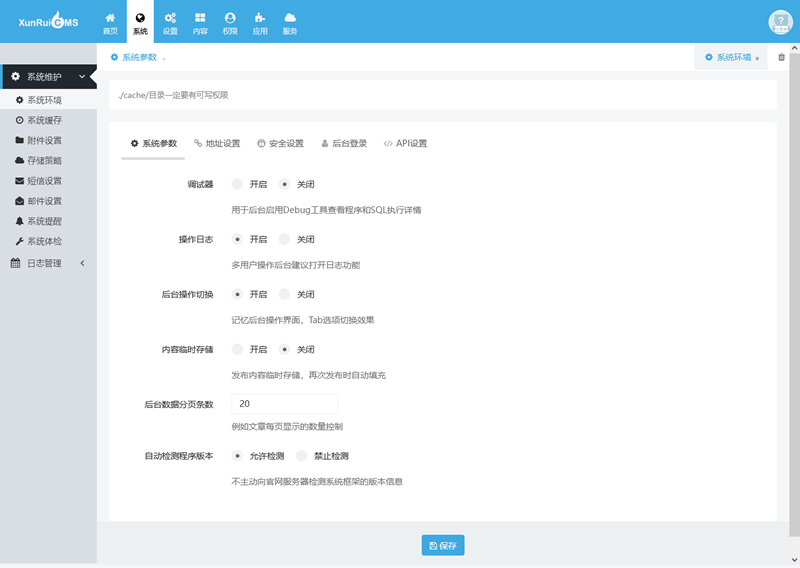Enable 调试器 by selecting 开启

237,184
